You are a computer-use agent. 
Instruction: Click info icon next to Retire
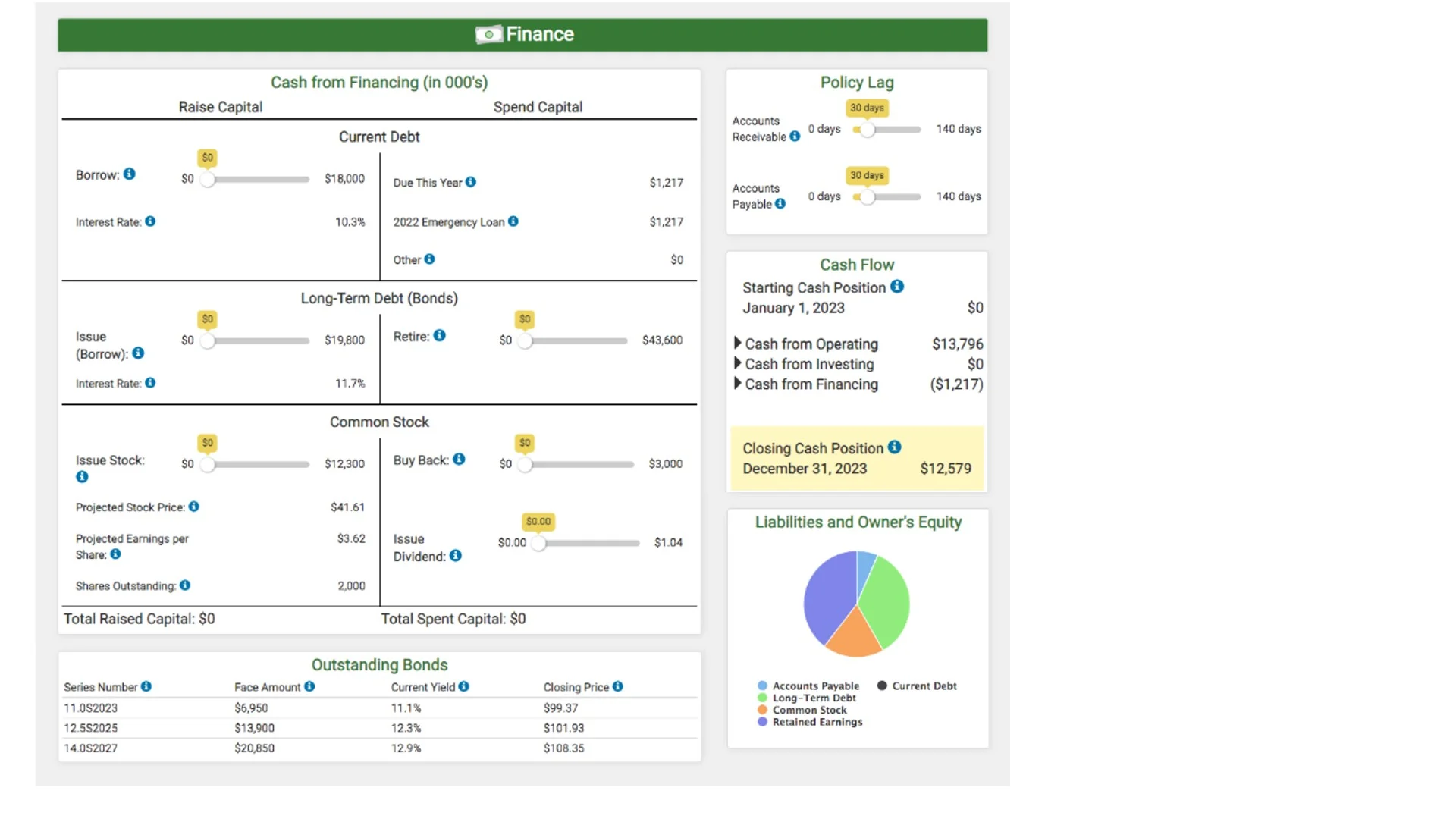coord(440,336)
